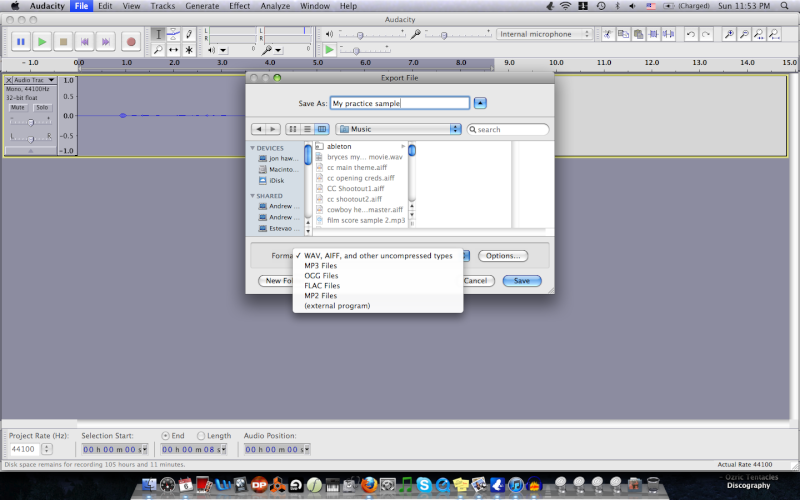Image resolution: width=800 pixels, height=500 pixels.
Task: Click Fit Project in window icon
Action: [x=774, y=34]
